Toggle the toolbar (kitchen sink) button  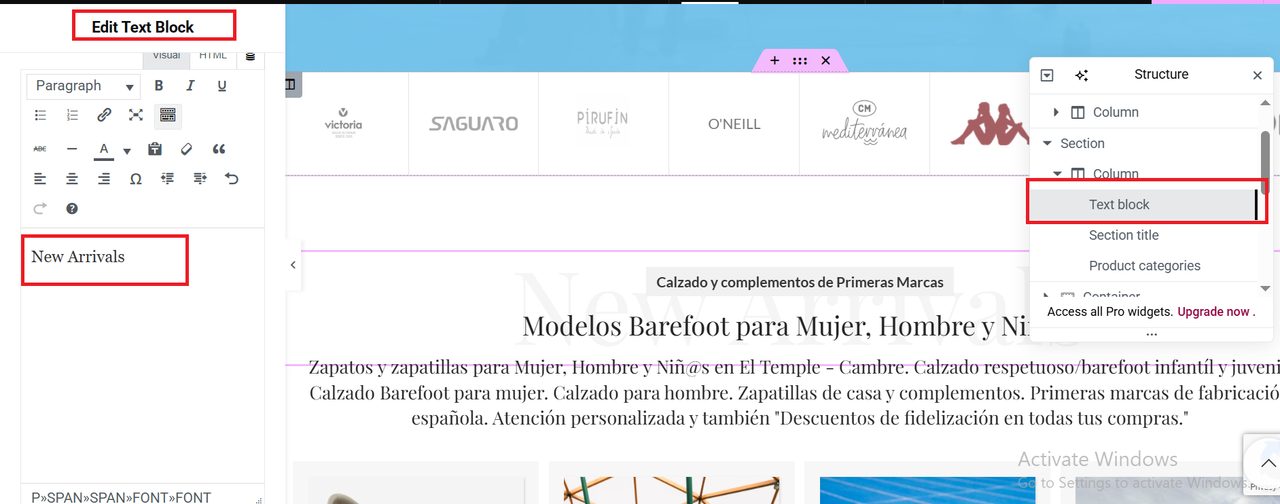168,116
